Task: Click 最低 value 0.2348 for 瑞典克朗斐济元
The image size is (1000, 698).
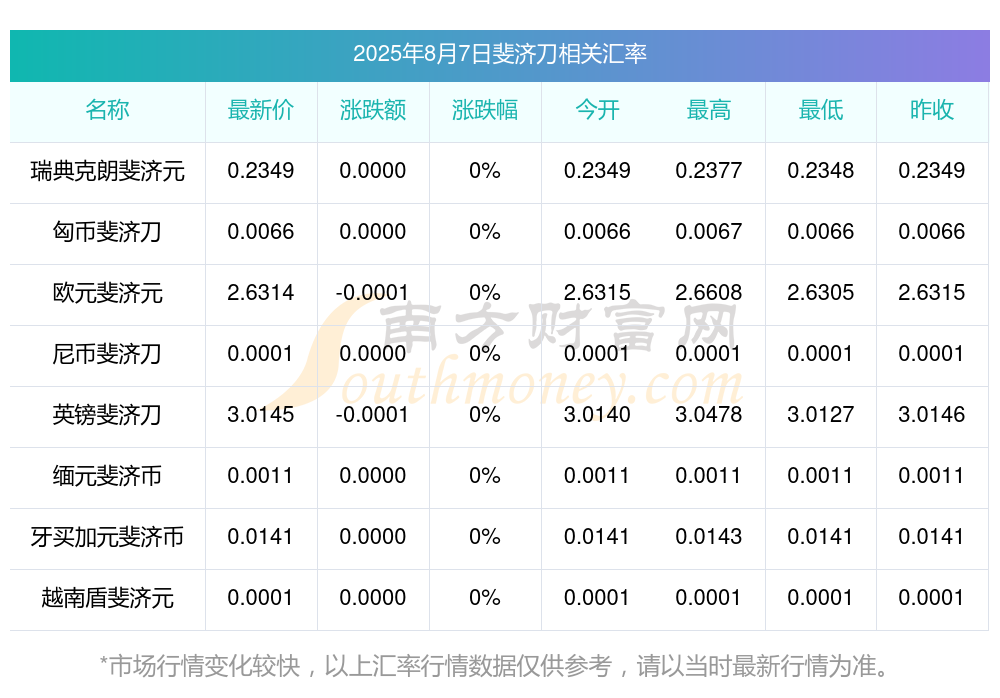Action: [x=821, y=170]
